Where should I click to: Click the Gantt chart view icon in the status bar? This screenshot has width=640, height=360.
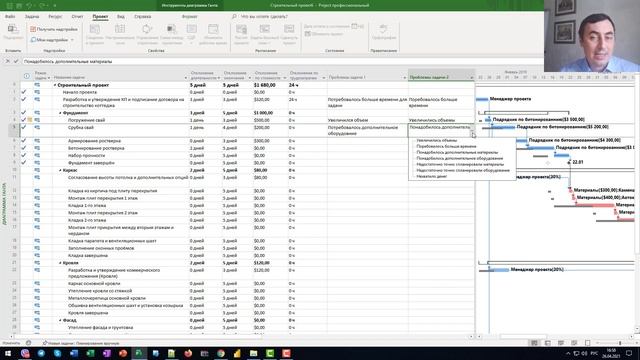pos(534,343)
